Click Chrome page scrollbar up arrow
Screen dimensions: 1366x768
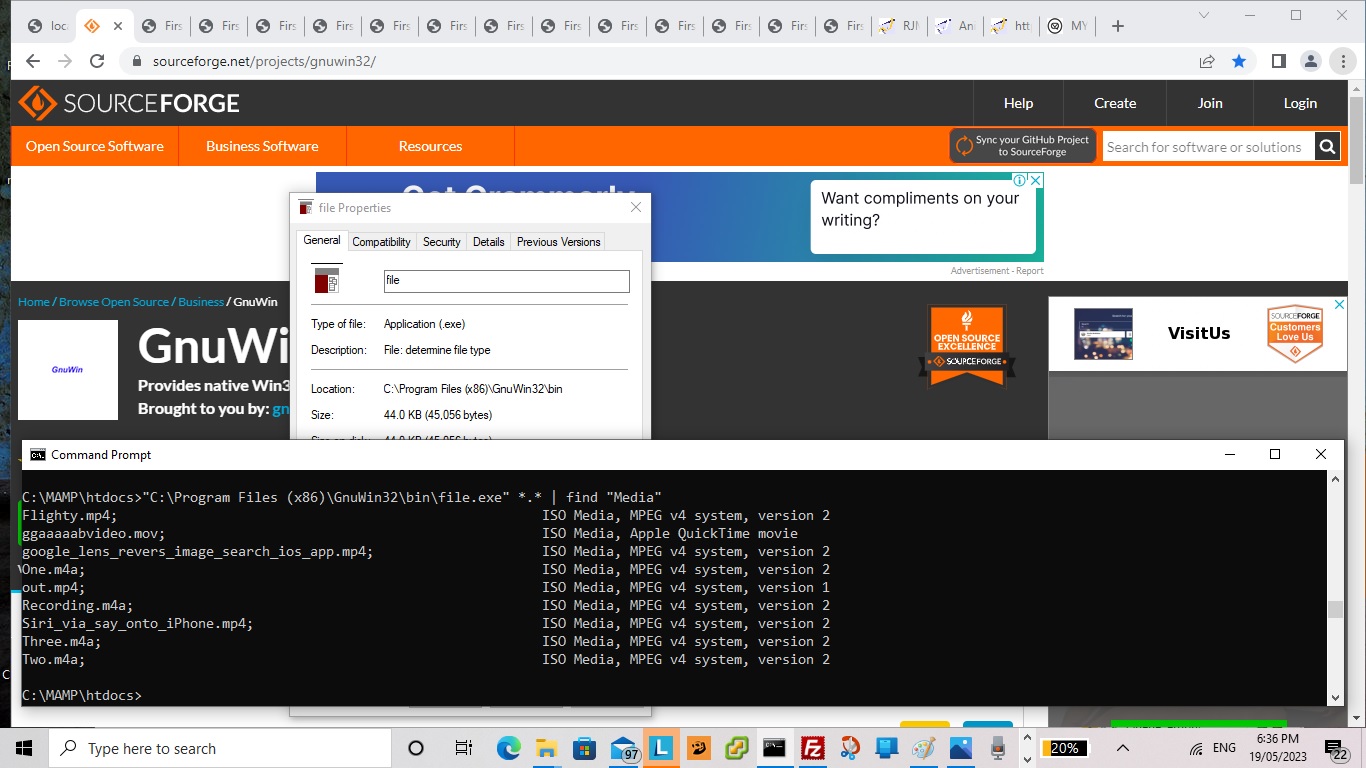[1356, 88]
